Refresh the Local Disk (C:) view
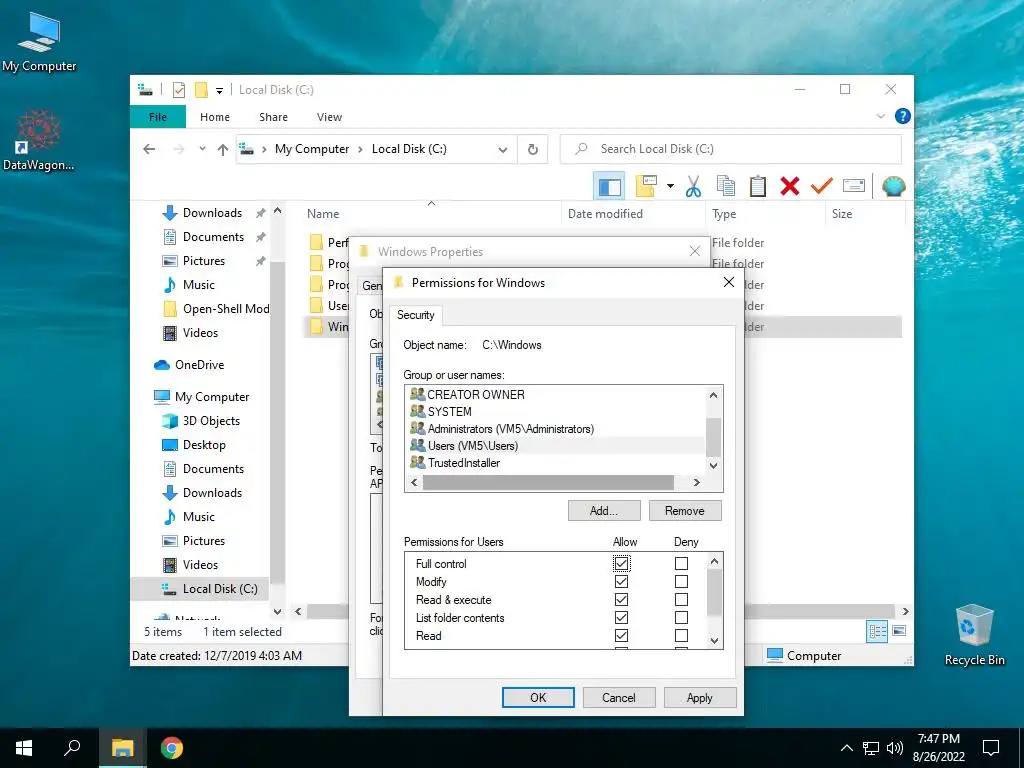This screenshot has height=768, width=1024. click(533, 150)
